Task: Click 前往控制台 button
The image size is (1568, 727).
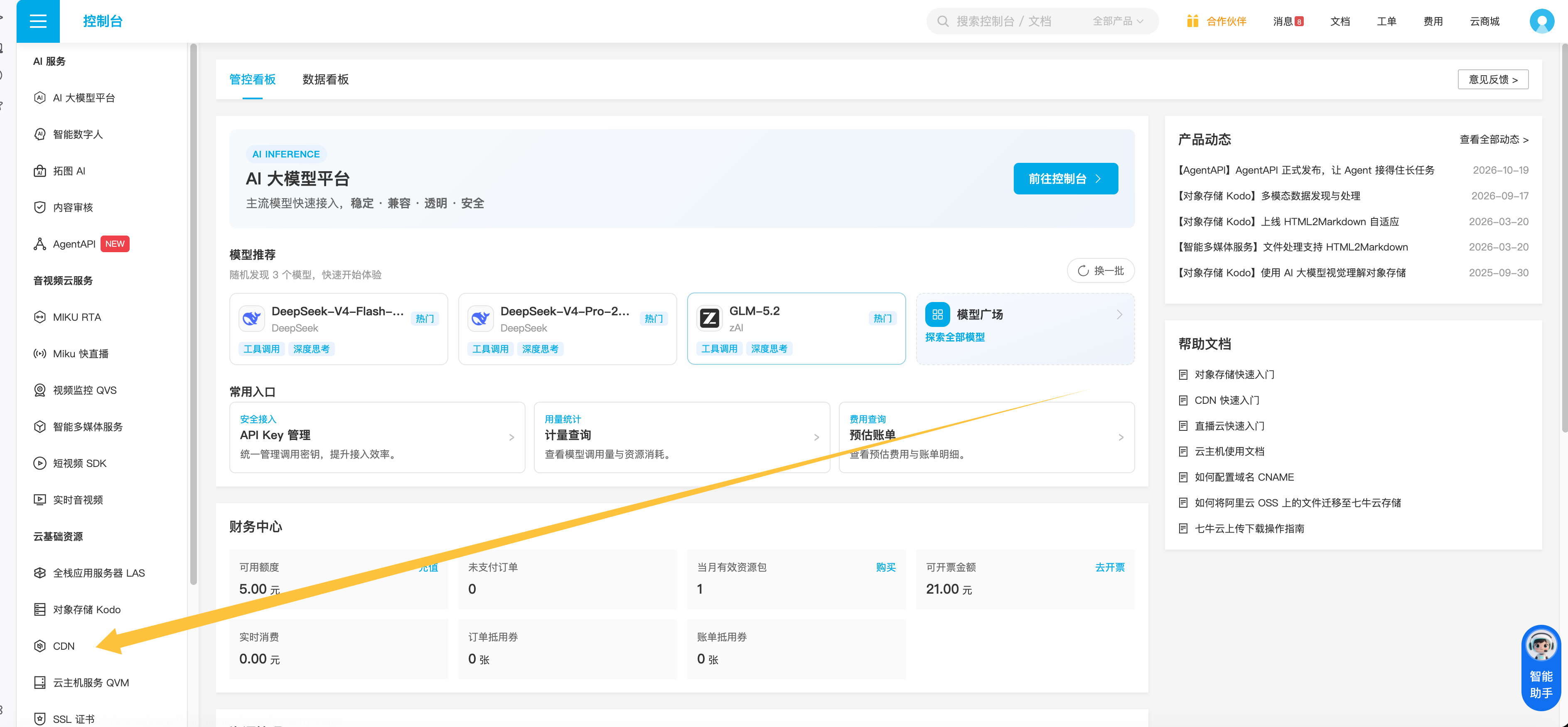Action: click(1065, 178)
